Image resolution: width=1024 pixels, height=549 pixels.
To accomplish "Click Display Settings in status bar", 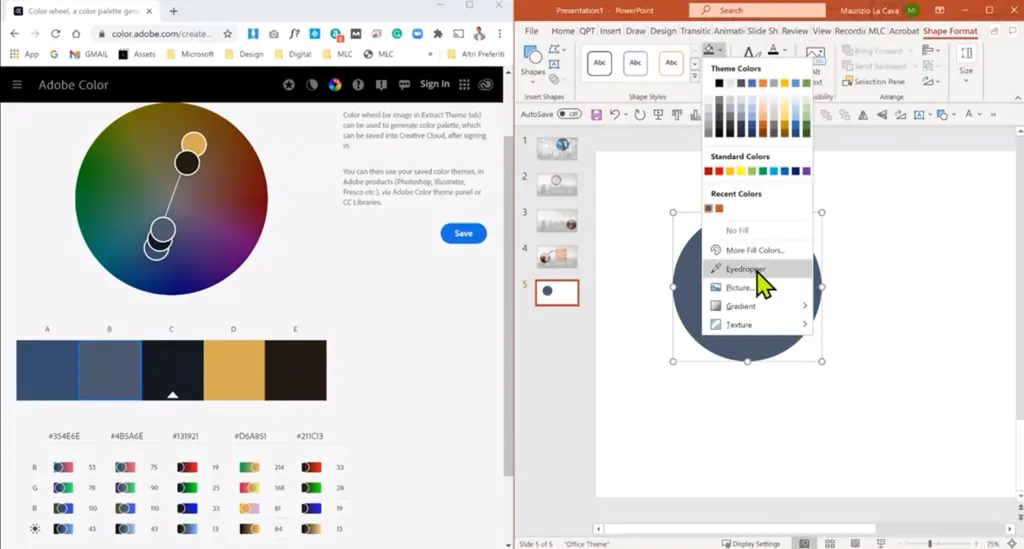I will (x=751, y=544).
